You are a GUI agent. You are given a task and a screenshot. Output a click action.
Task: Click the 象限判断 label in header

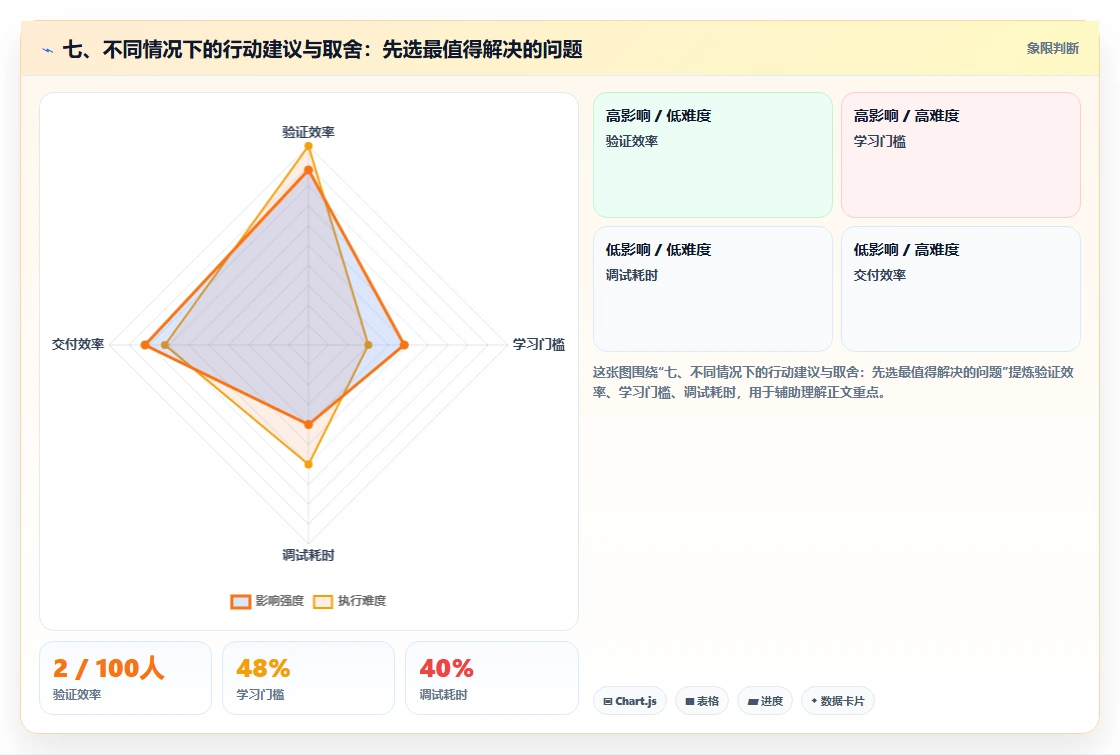[1052, 49]
